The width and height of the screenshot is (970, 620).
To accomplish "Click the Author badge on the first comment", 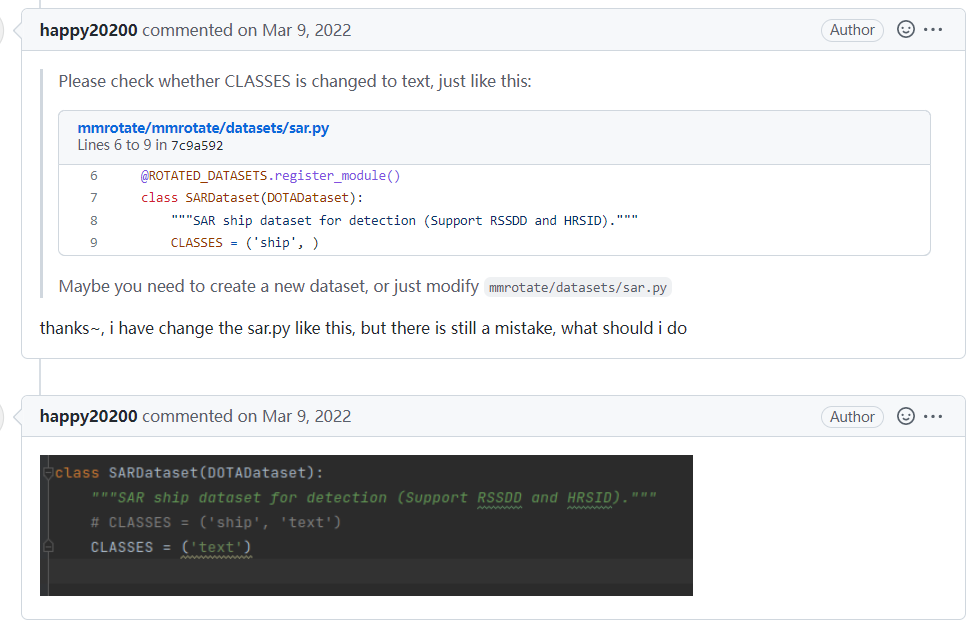I will pyautogui.click(x=852, y=30).
